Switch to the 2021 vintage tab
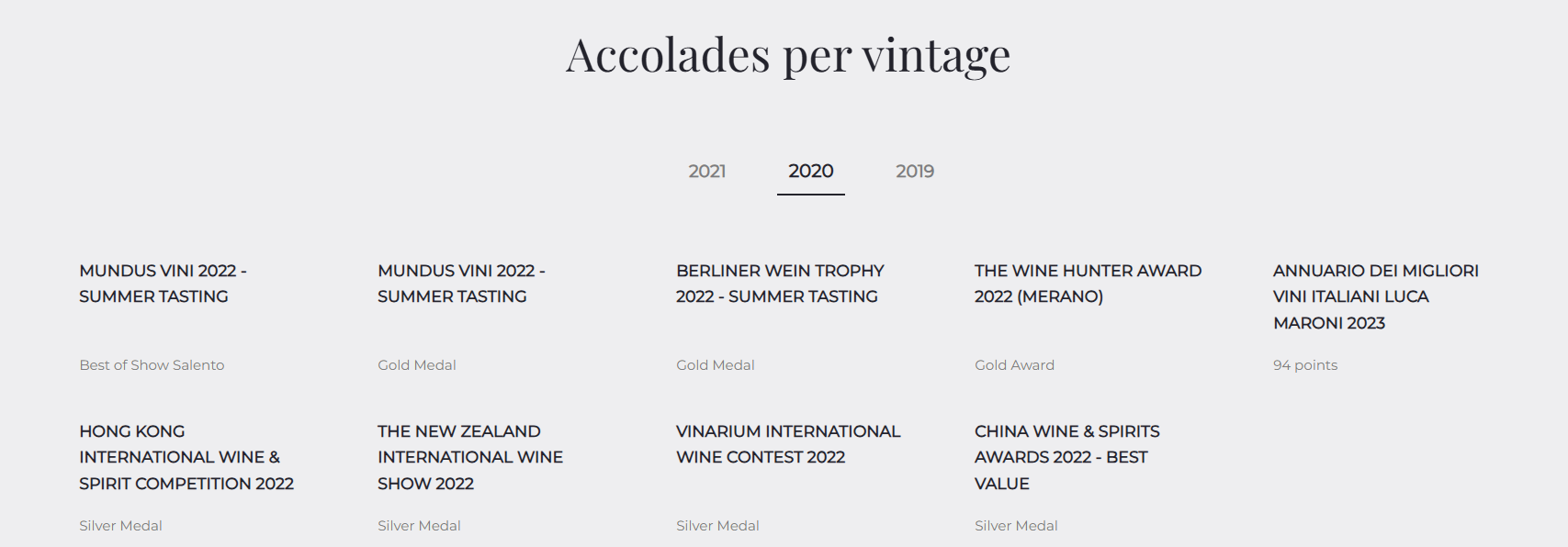Screen dimensions: 1568x547 [707, 171]
